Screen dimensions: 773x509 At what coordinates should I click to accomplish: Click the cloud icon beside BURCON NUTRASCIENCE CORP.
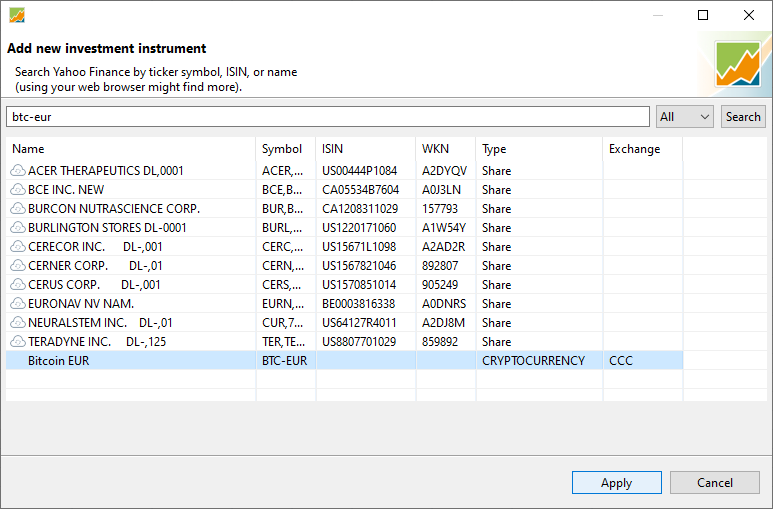(18, 209)
